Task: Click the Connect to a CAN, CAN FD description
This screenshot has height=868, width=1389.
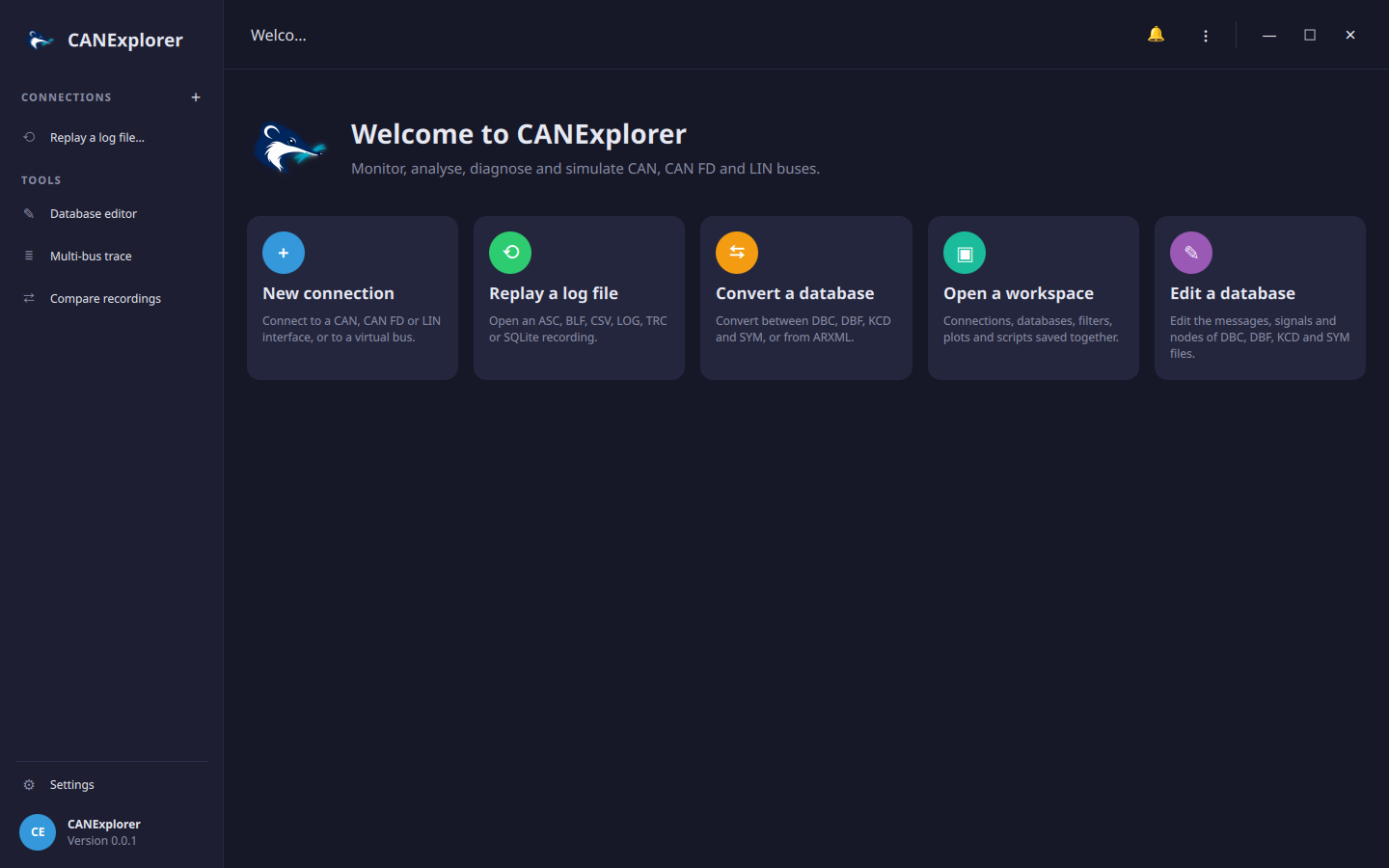Action: pyautogui.click(x=351, y=329)
